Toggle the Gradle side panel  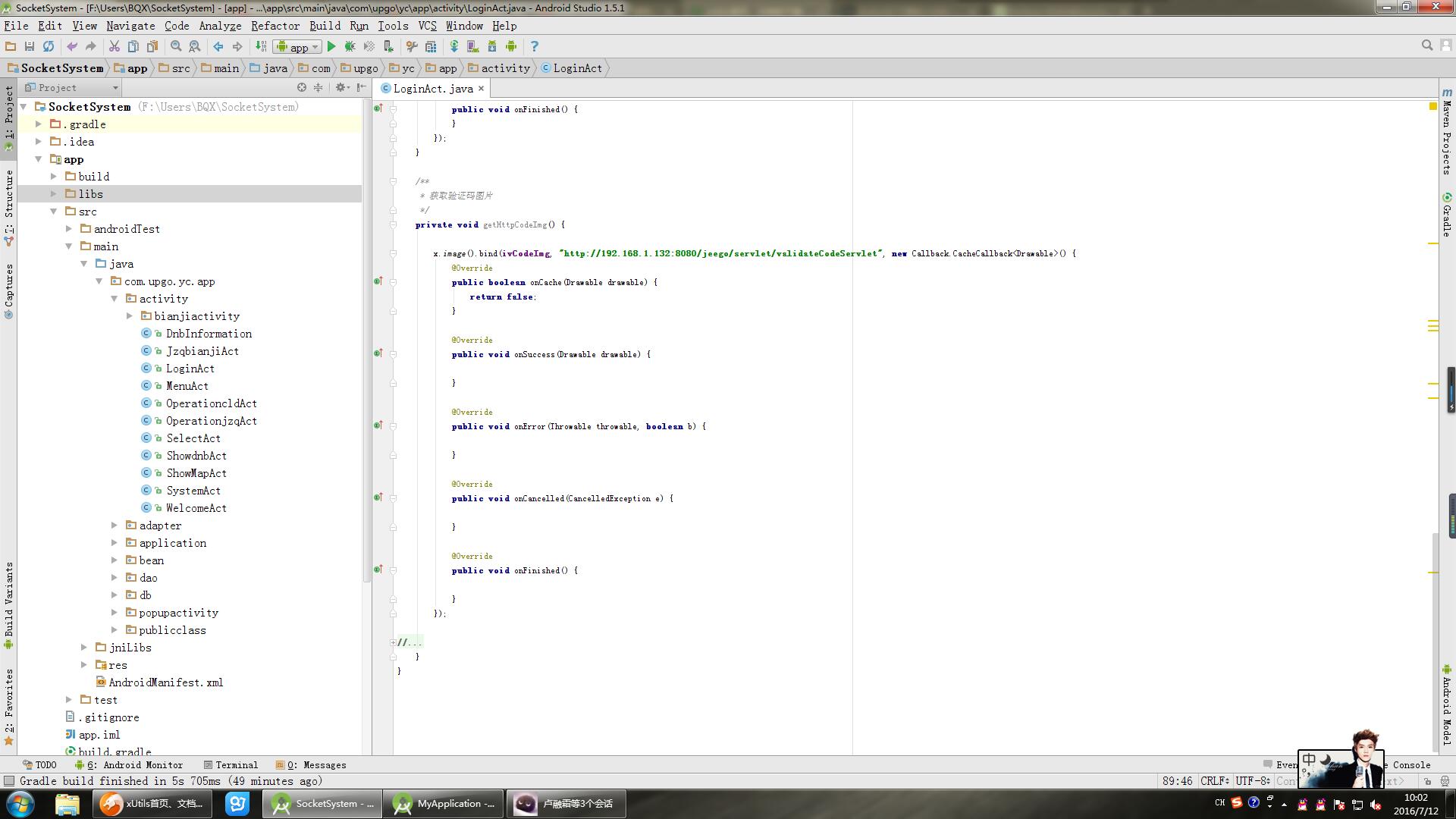(1447, 215)
